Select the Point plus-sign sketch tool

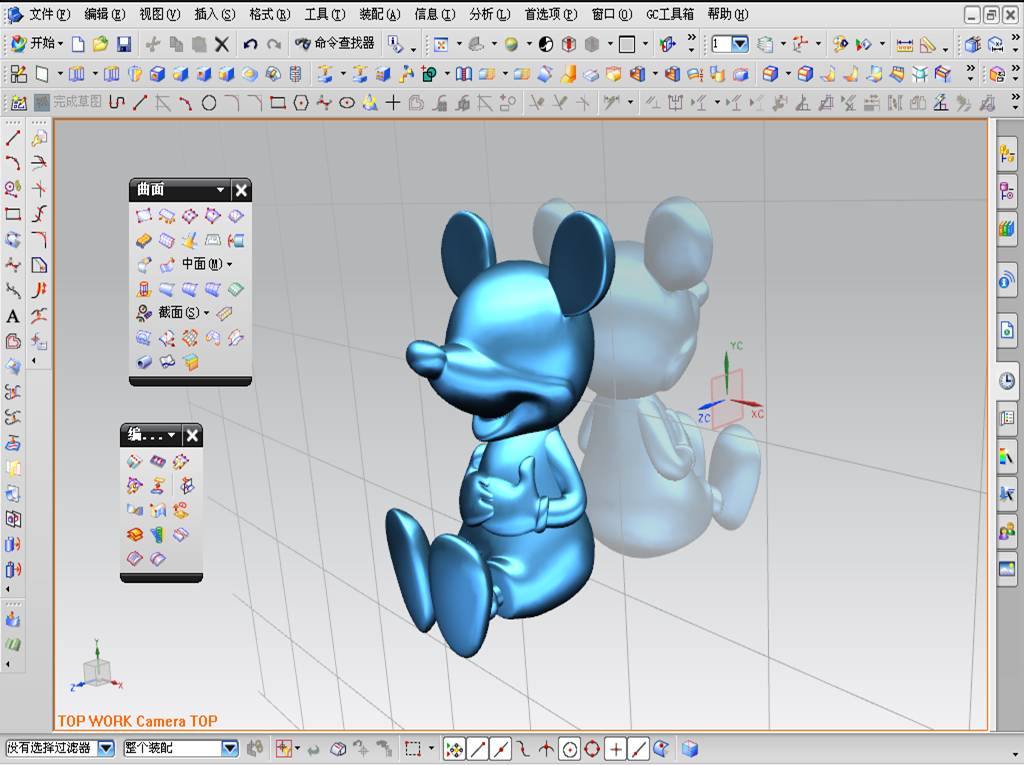click(x=392, y=102)
